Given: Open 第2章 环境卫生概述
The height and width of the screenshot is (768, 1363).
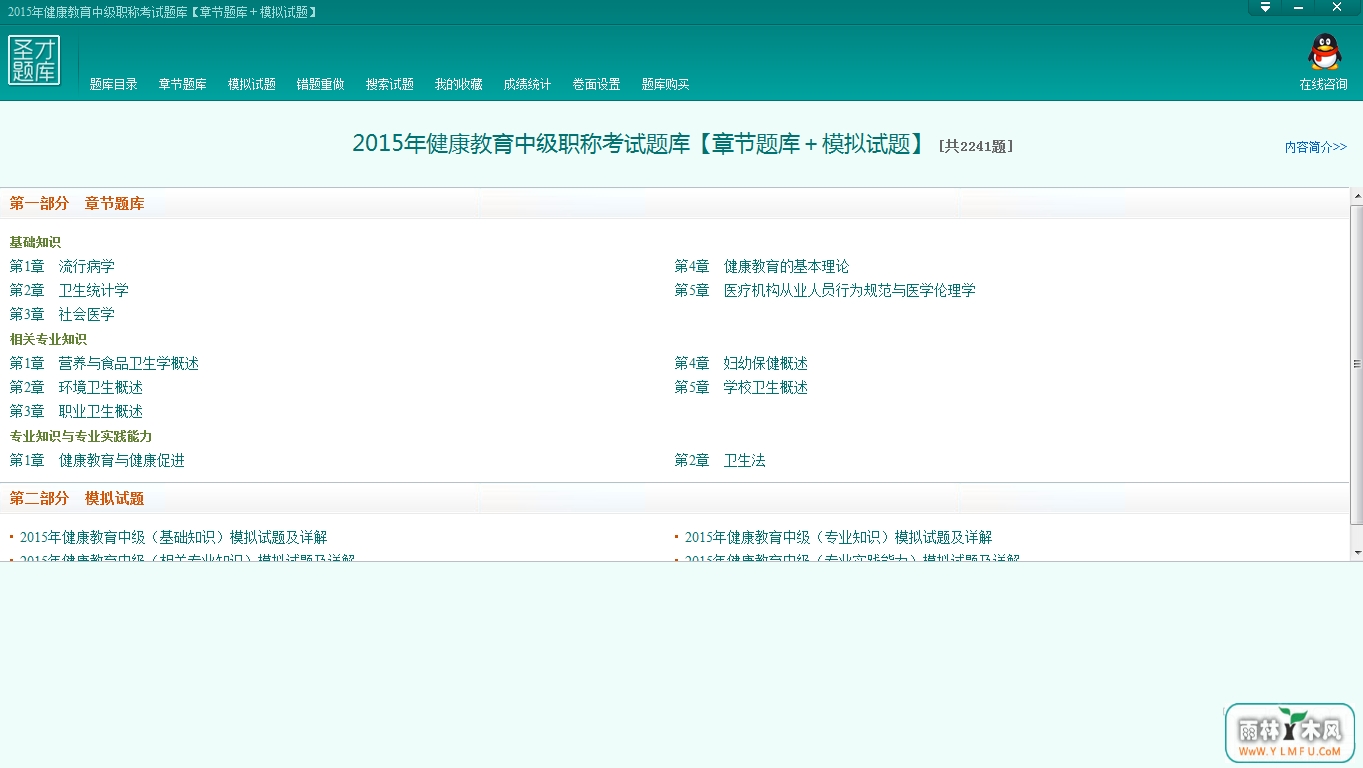Looking at the screenshot, I should [x=76, y=387].
